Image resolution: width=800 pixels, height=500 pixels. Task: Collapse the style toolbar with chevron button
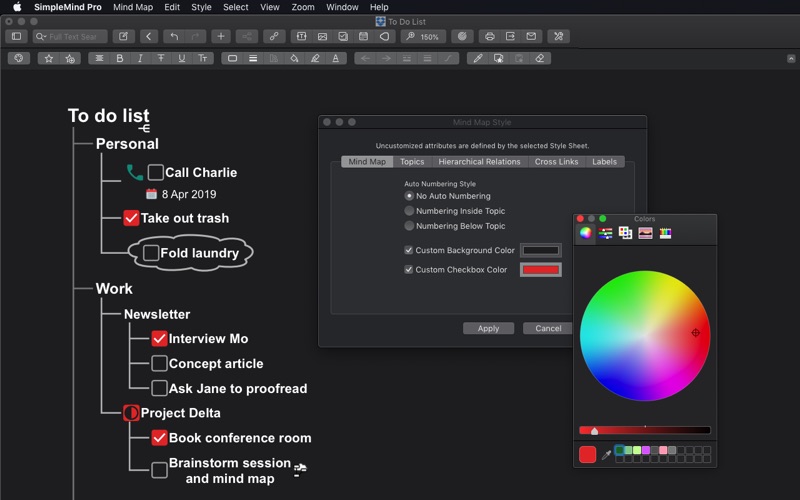(x=791, y=59)
